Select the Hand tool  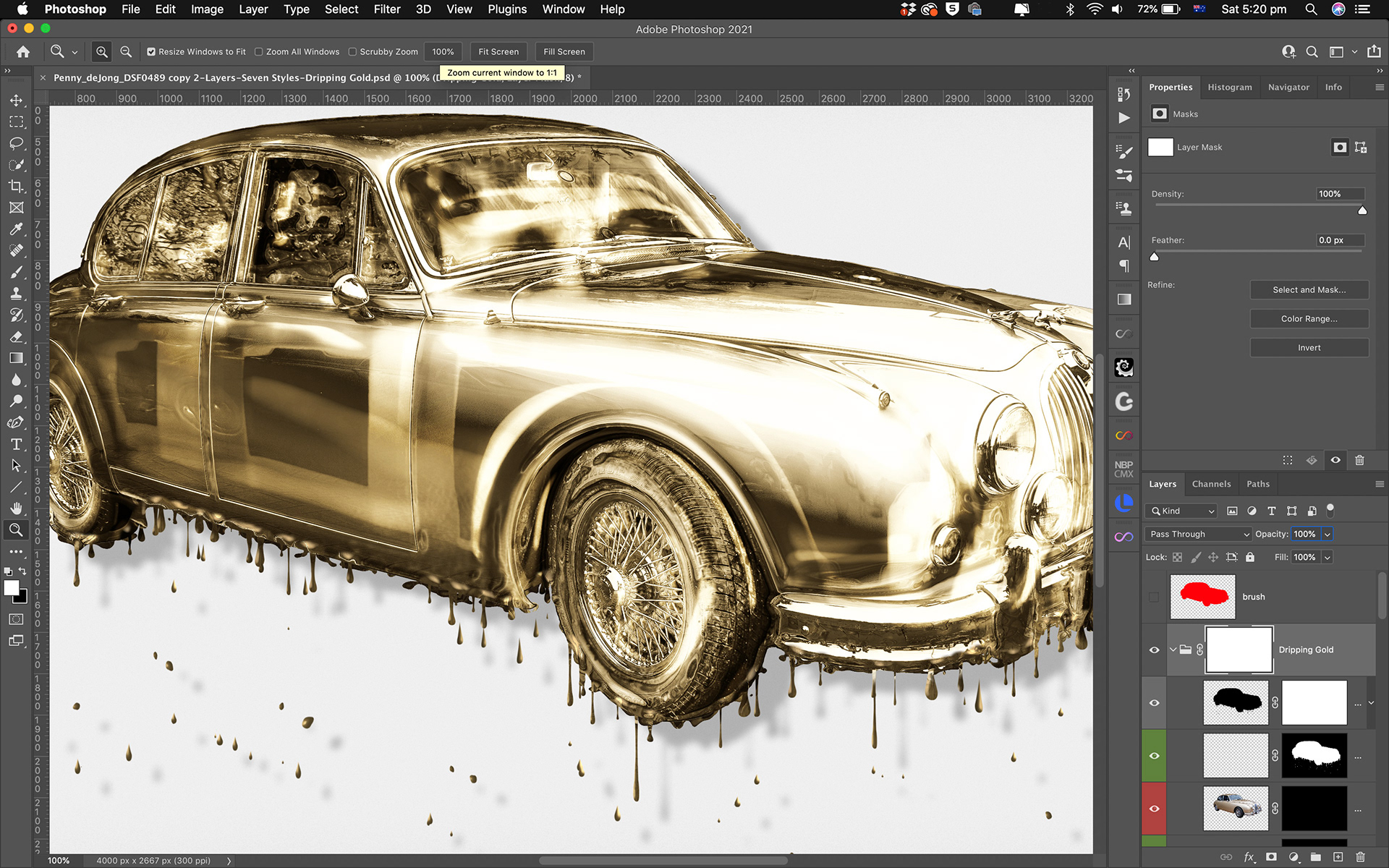click(16, 509)
